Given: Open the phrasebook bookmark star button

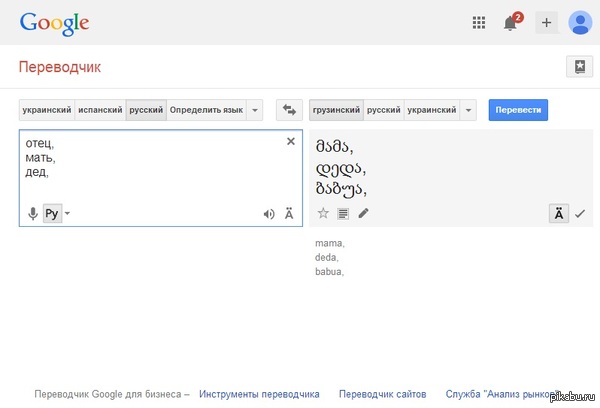Looking at the screenshot, I should (x=579, y=67).
